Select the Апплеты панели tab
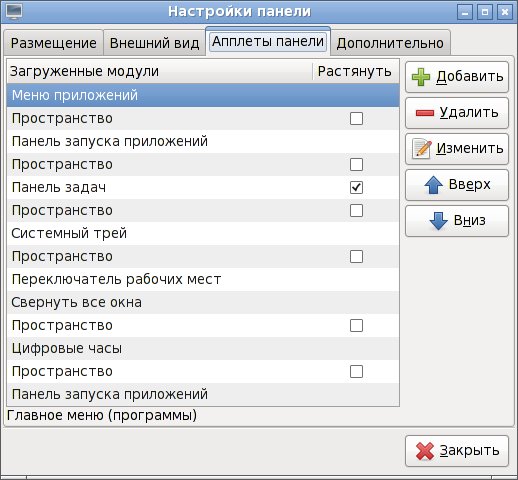 [x=268, y=42]
